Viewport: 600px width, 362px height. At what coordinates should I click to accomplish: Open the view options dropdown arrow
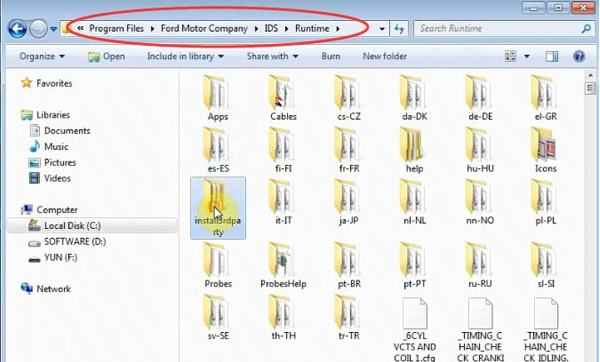coord(527,57)
